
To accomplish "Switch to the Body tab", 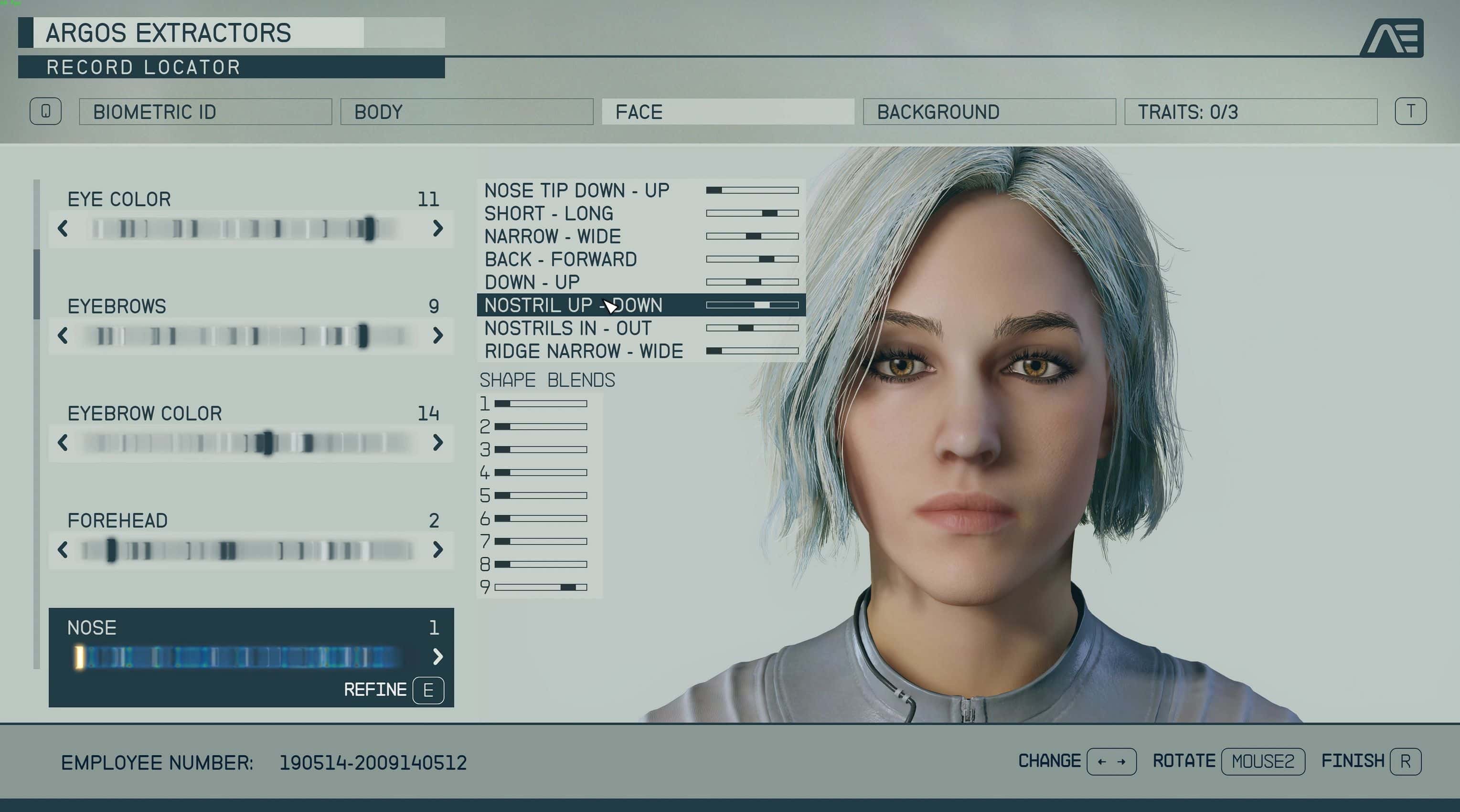I will (x=467, y=112).
